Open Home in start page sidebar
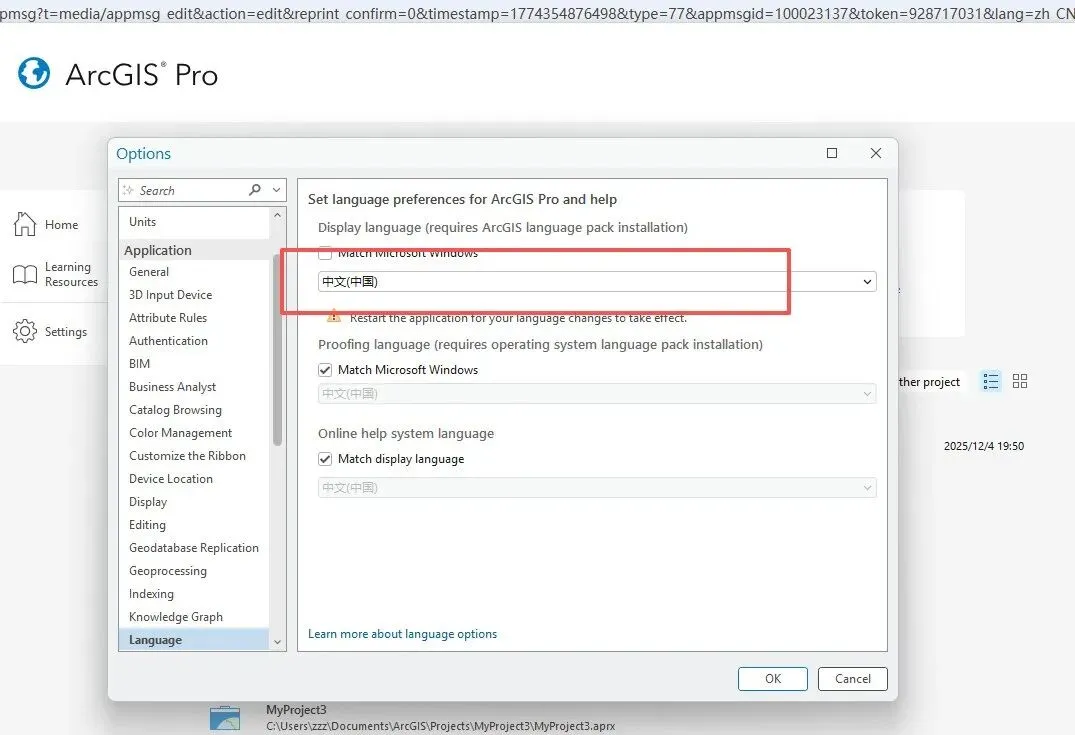This screenshot has height=735, width=1075. 62,225
